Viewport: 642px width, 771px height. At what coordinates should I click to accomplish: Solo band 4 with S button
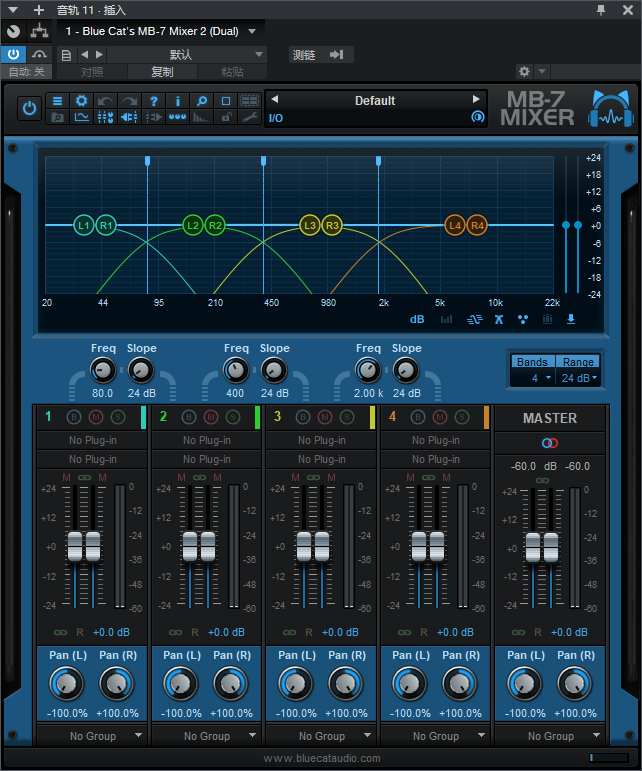pyautogui.click(x=462, y=417)
